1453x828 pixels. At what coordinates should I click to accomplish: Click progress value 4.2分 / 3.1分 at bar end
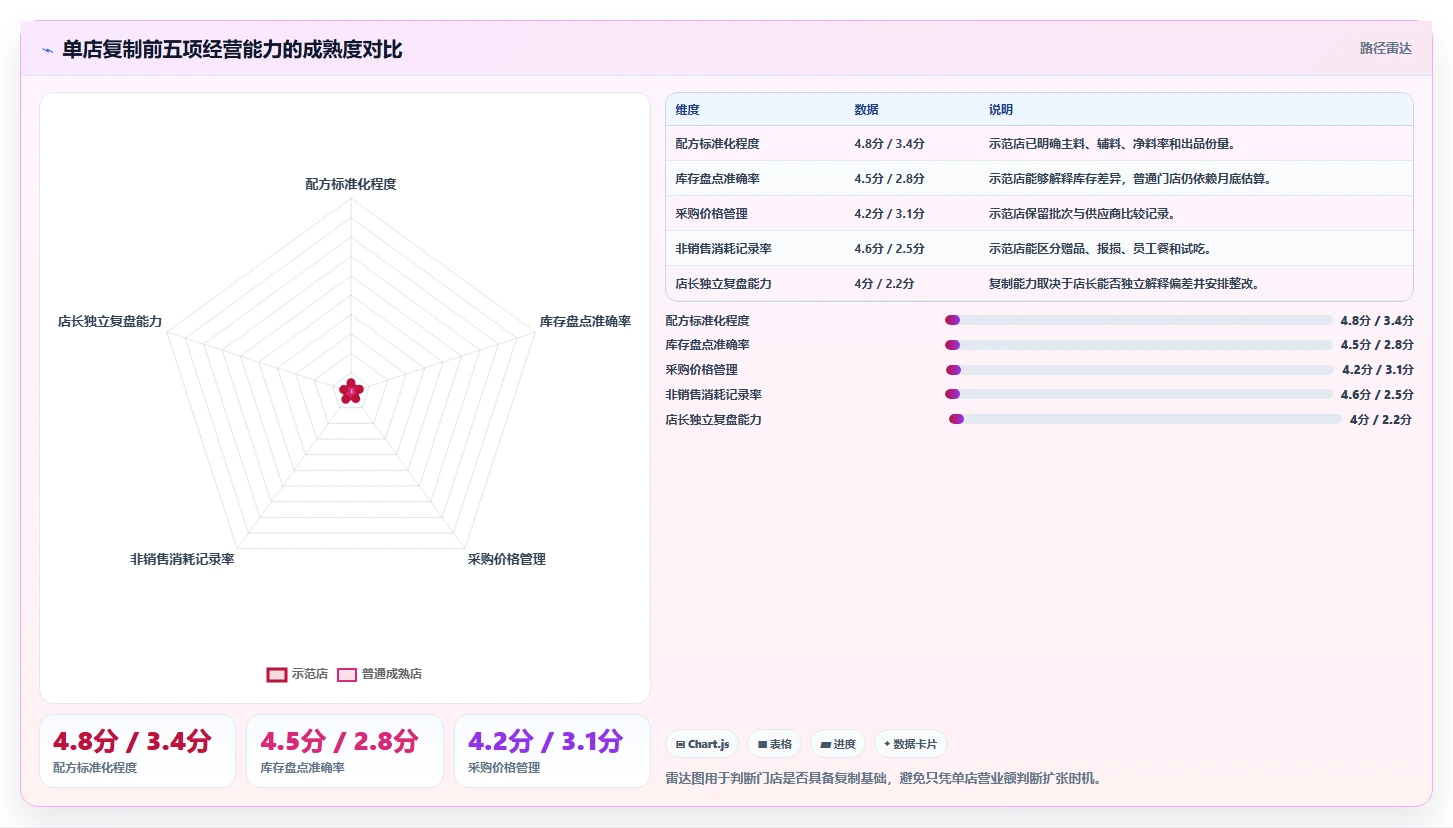coord(1377,370)
